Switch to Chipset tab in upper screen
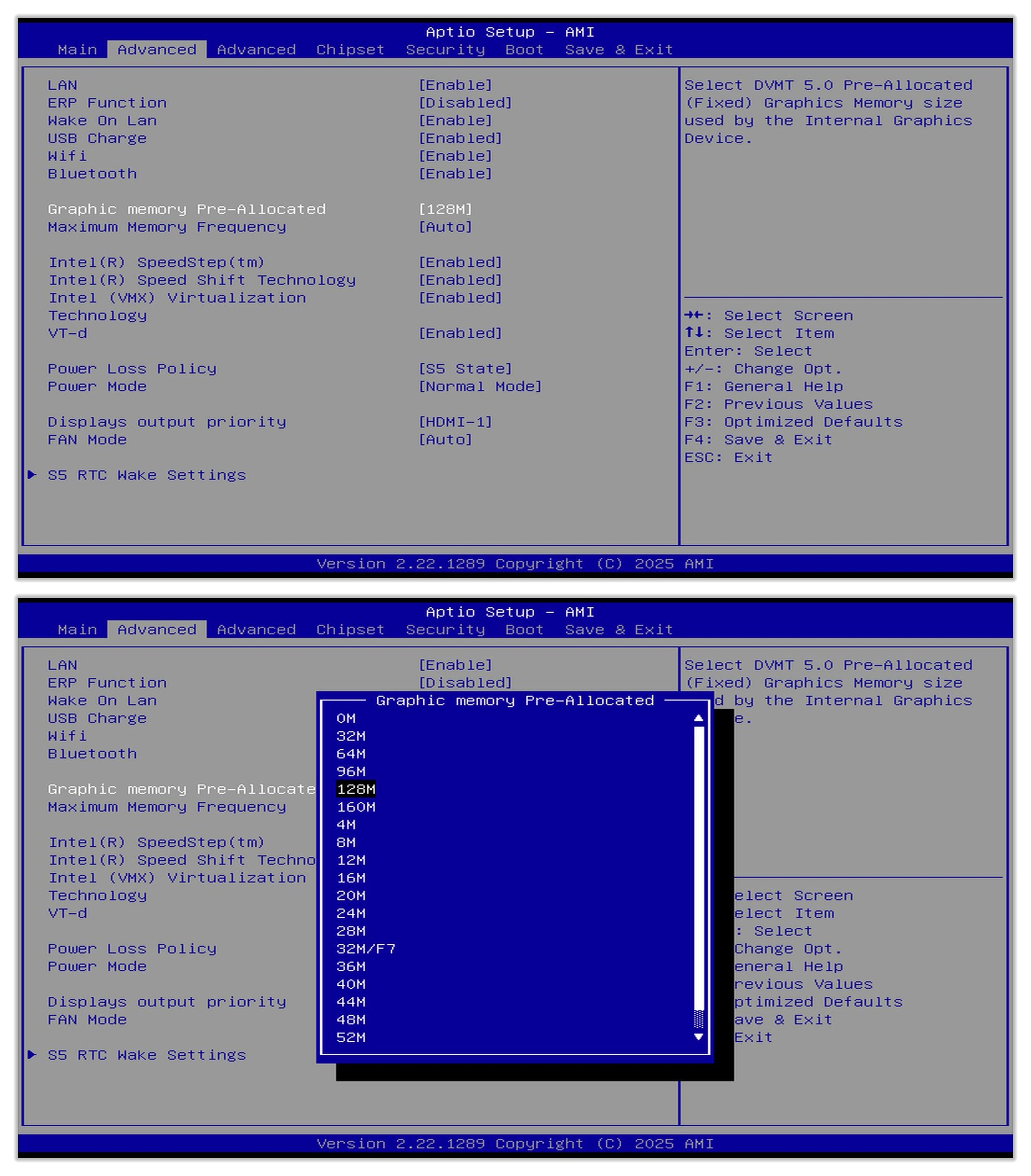 pos(350,49)
